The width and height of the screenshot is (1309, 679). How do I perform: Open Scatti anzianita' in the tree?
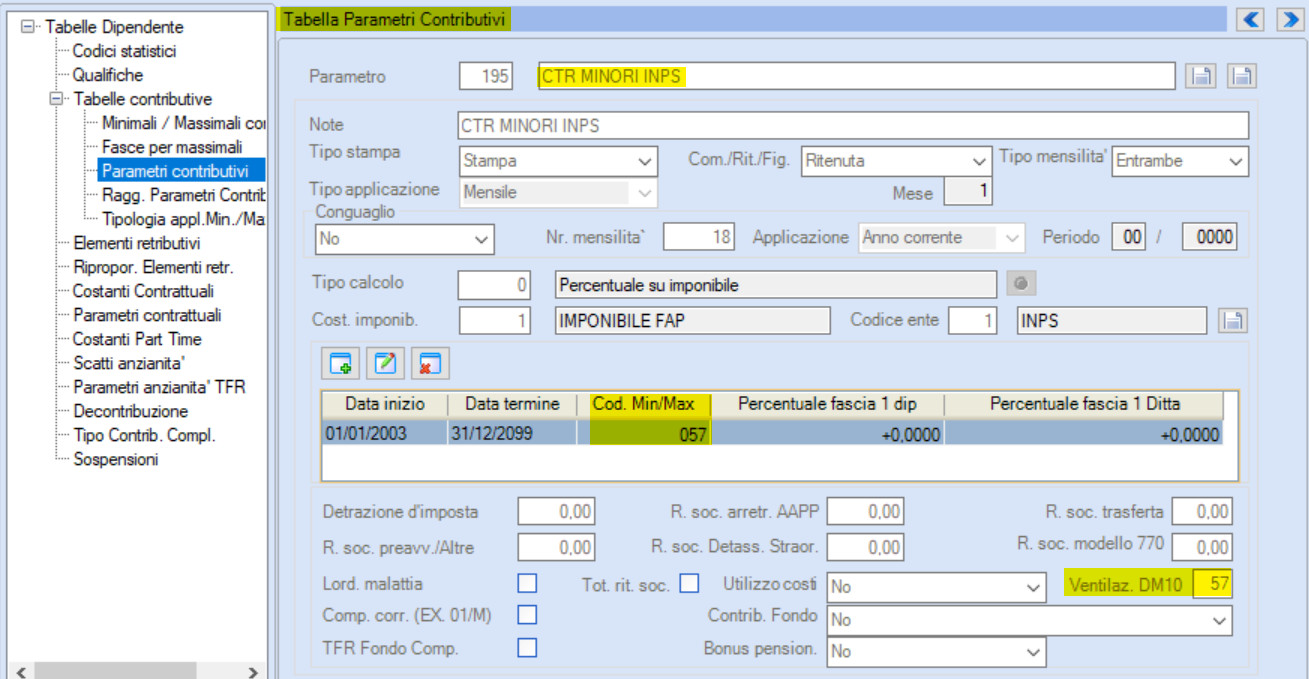click(130, 363)
